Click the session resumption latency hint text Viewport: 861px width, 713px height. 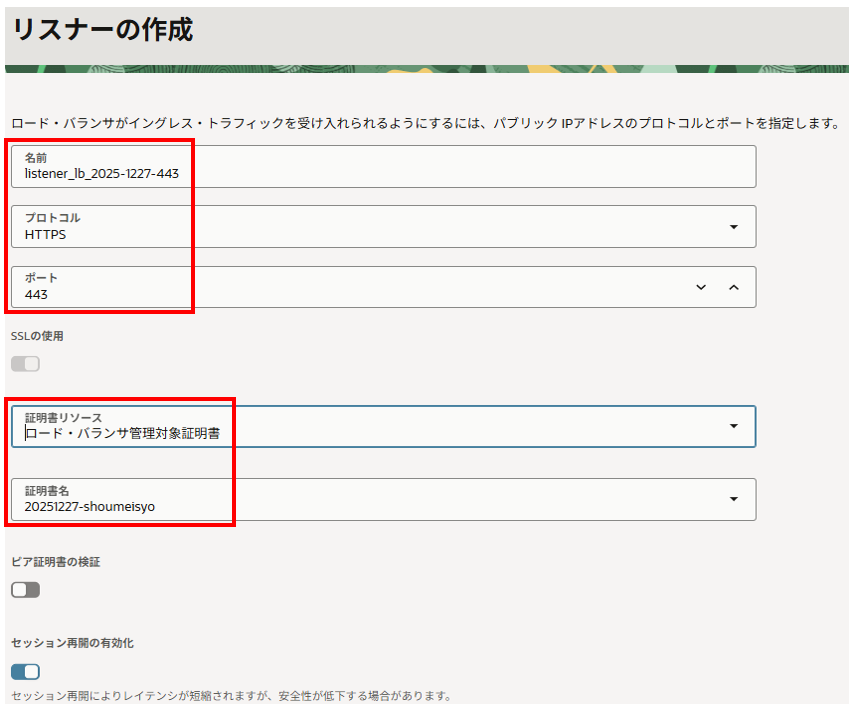231,696
